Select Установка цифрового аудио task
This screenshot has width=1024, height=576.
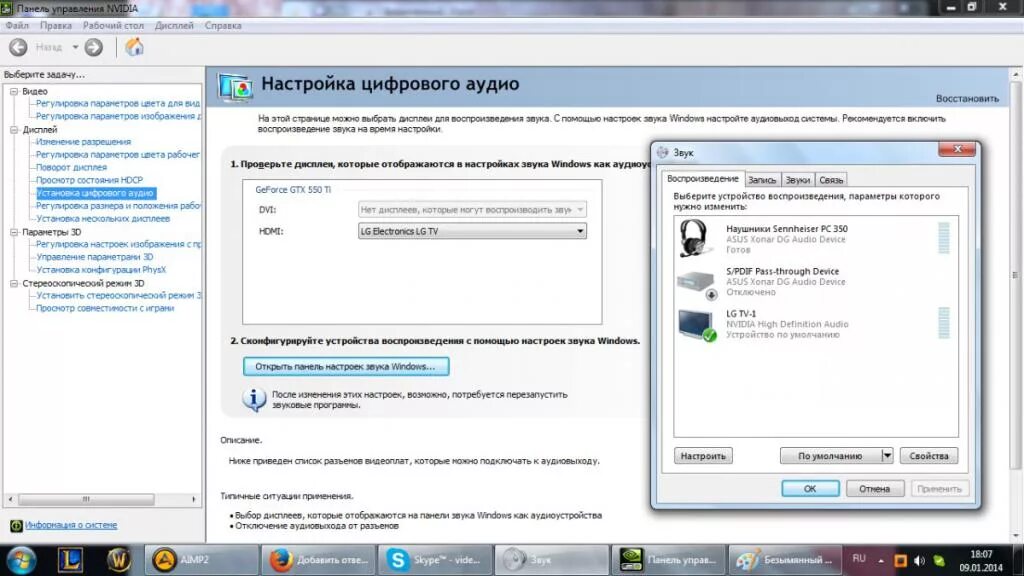coord(95,193)
